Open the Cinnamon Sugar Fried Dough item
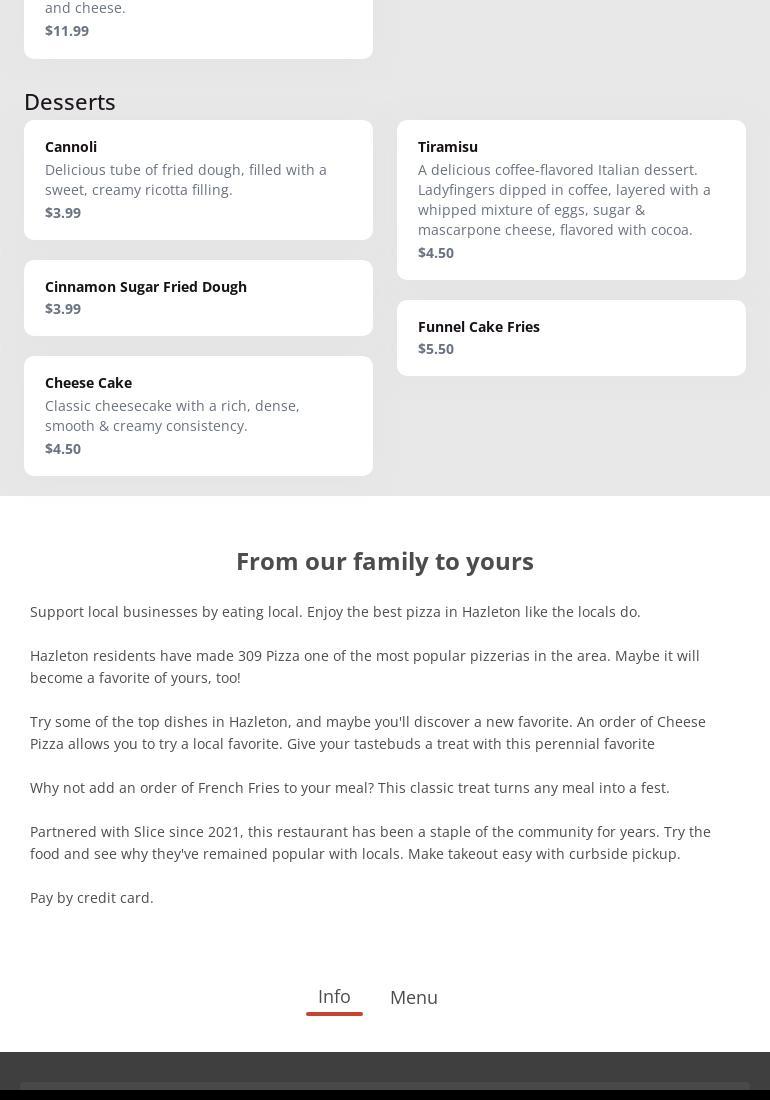 (x=146, y=287)
